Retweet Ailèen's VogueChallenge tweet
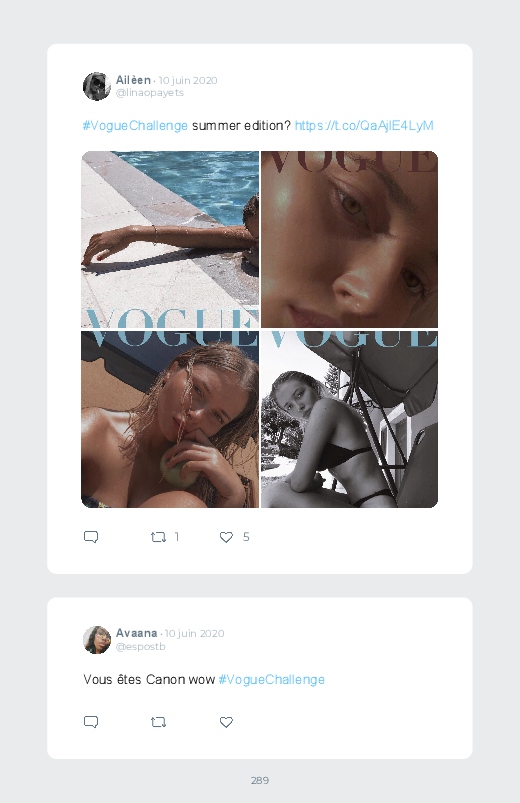 click(x=158, y=537)
